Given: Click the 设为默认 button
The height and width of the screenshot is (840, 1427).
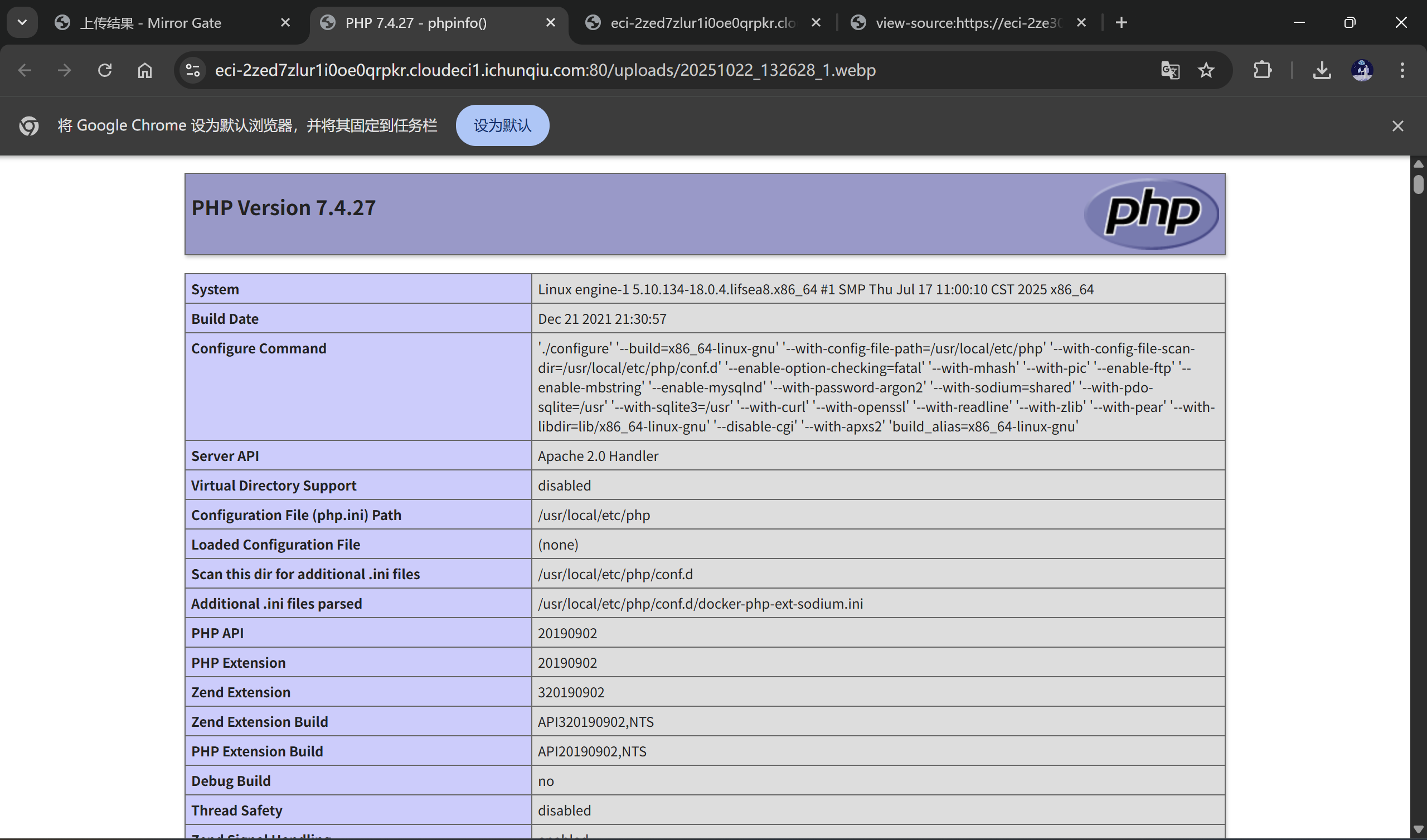Looking at the screenshot, I should [502, 125].
